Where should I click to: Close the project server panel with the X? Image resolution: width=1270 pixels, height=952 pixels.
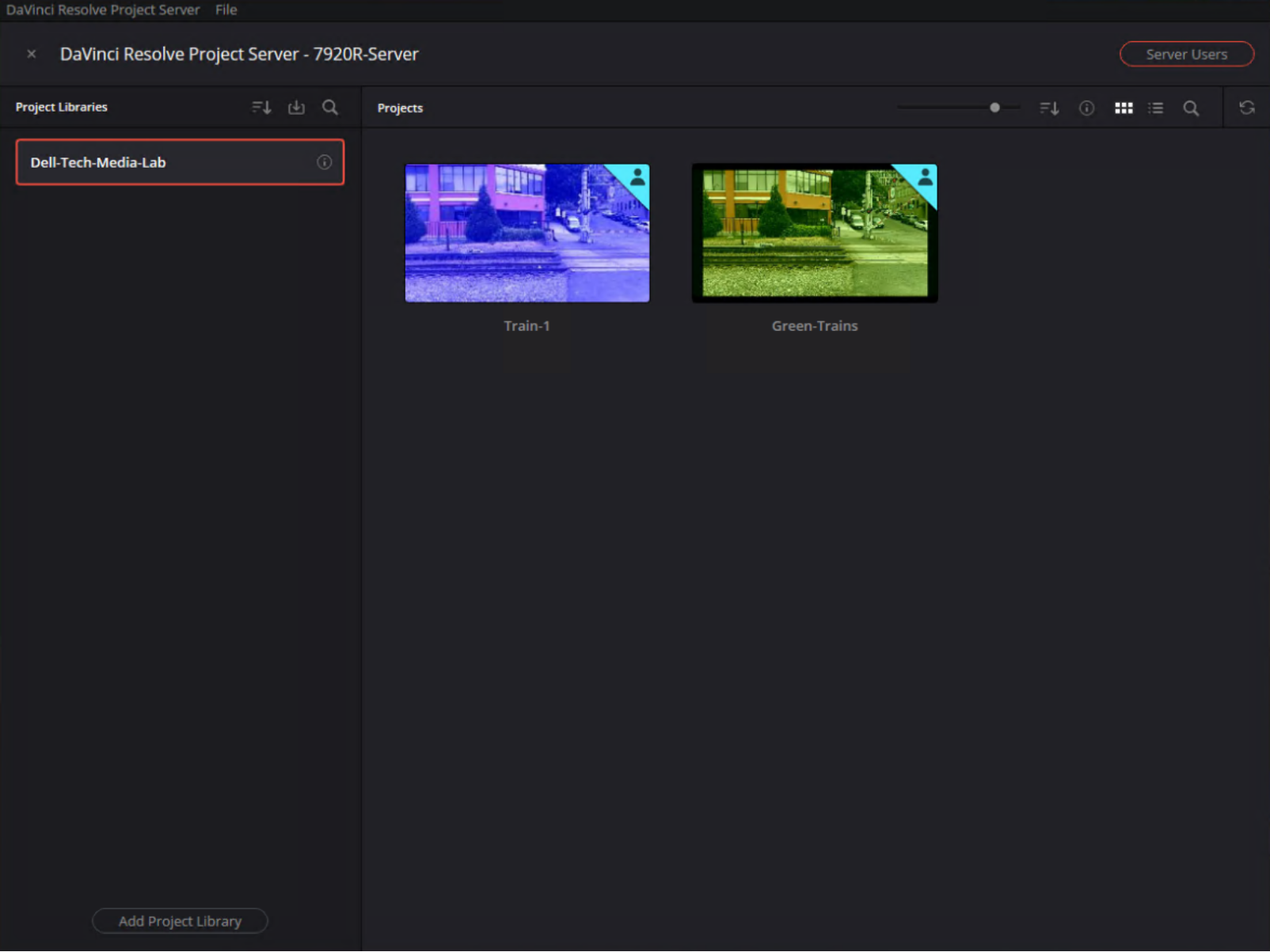click(32, 54)
